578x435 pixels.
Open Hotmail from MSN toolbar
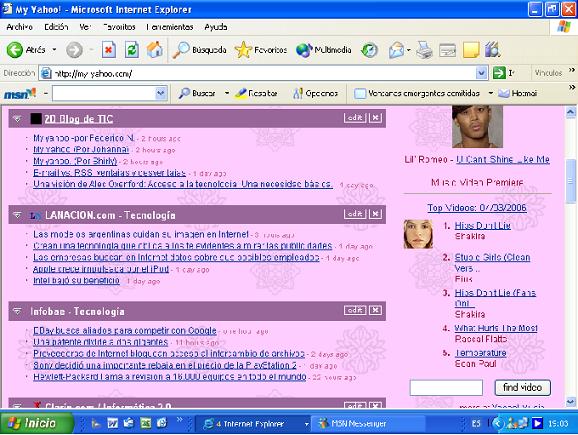[x=518, y=93]
